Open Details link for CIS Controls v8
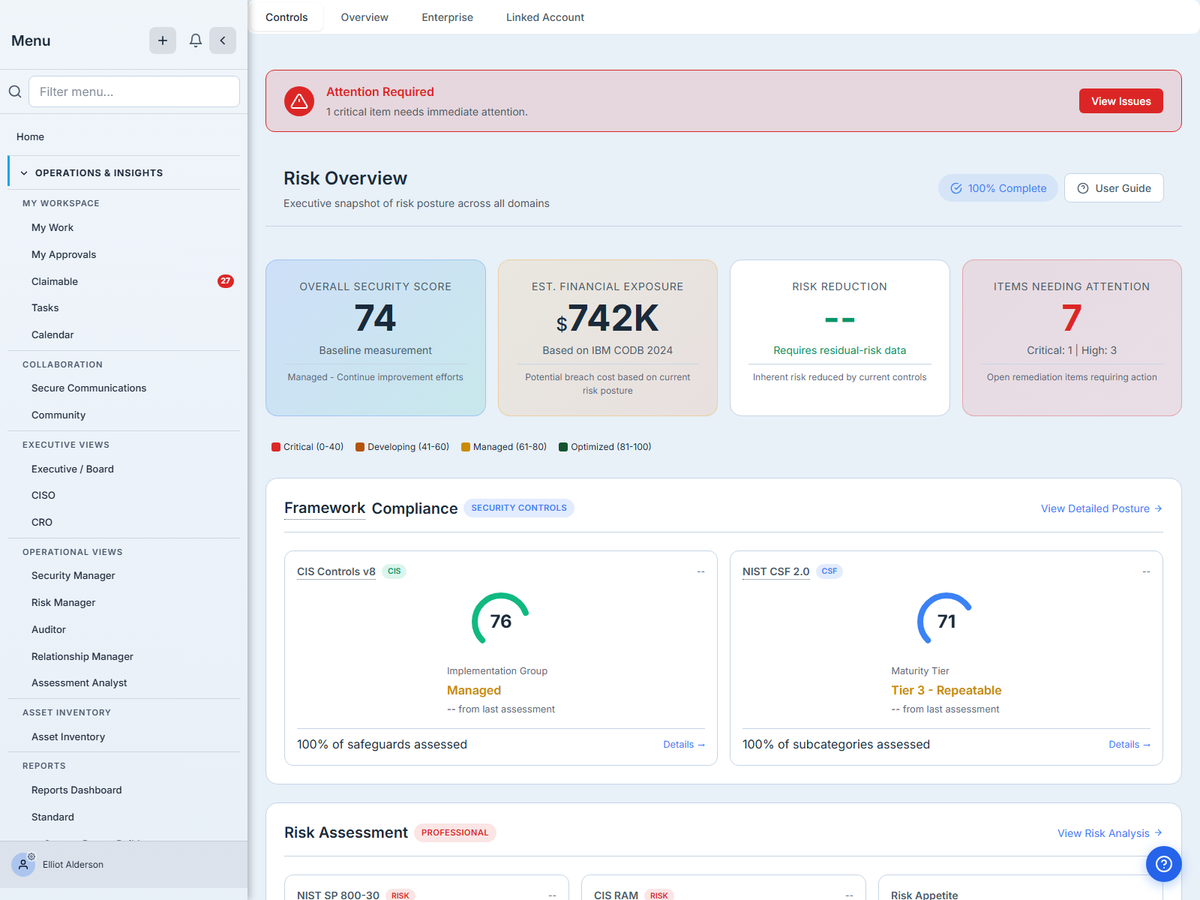This screenshot has width=1200, height=900. coord(684,745)
